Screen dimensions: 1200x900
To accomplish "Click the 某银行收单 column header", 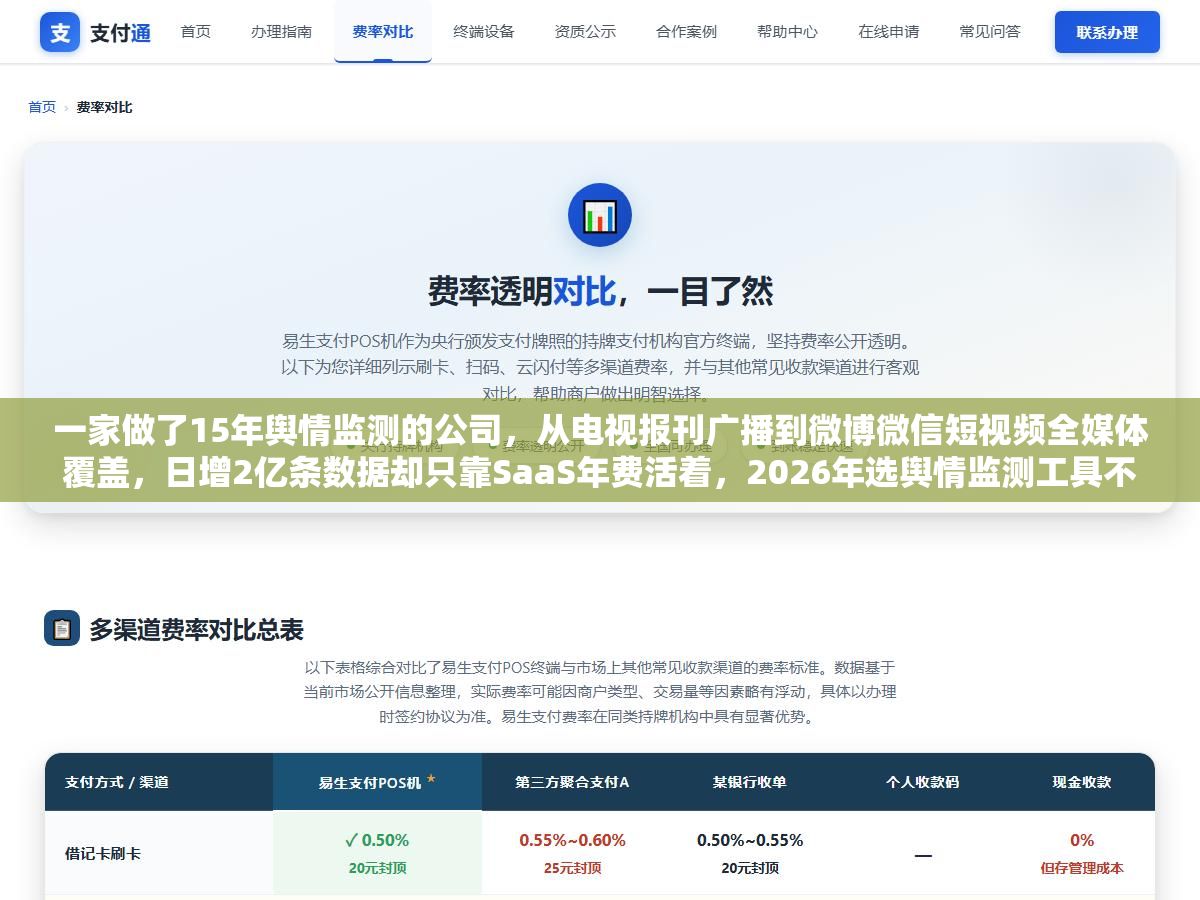I will pyautogui.click(x=750, y=782).
